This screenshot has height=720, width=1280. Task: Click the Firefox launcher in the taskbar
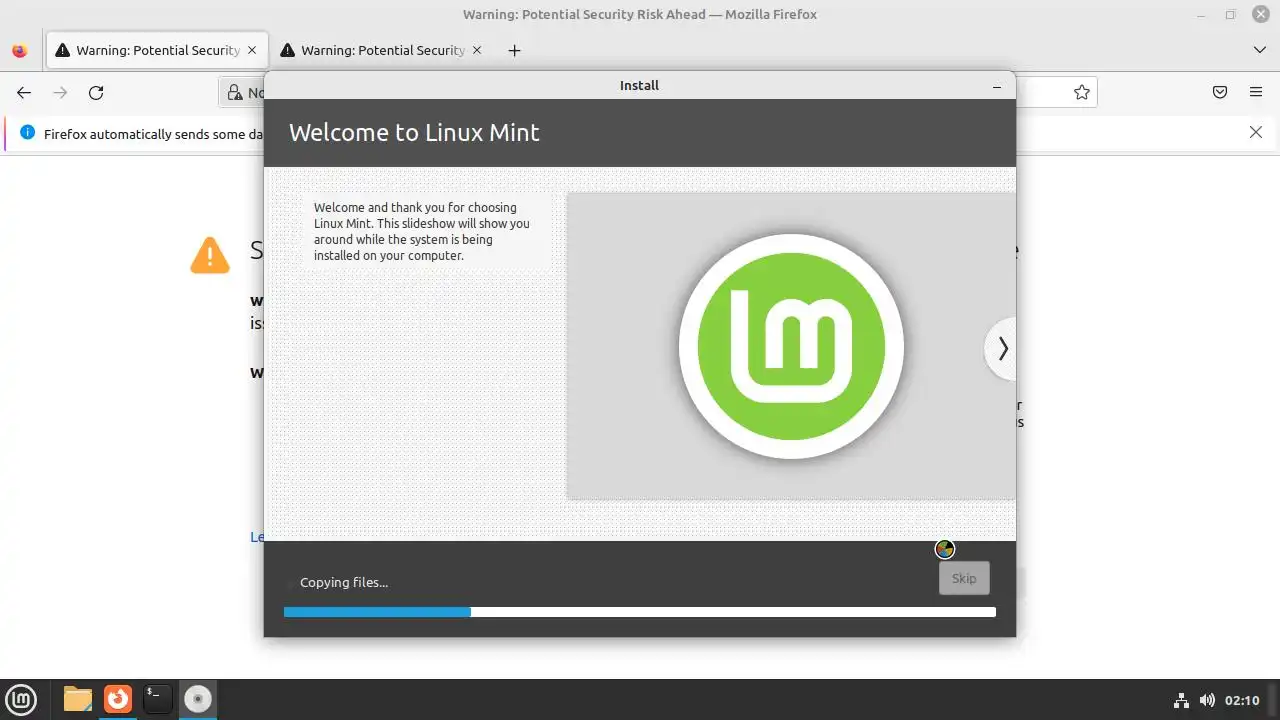pos(118,698)
